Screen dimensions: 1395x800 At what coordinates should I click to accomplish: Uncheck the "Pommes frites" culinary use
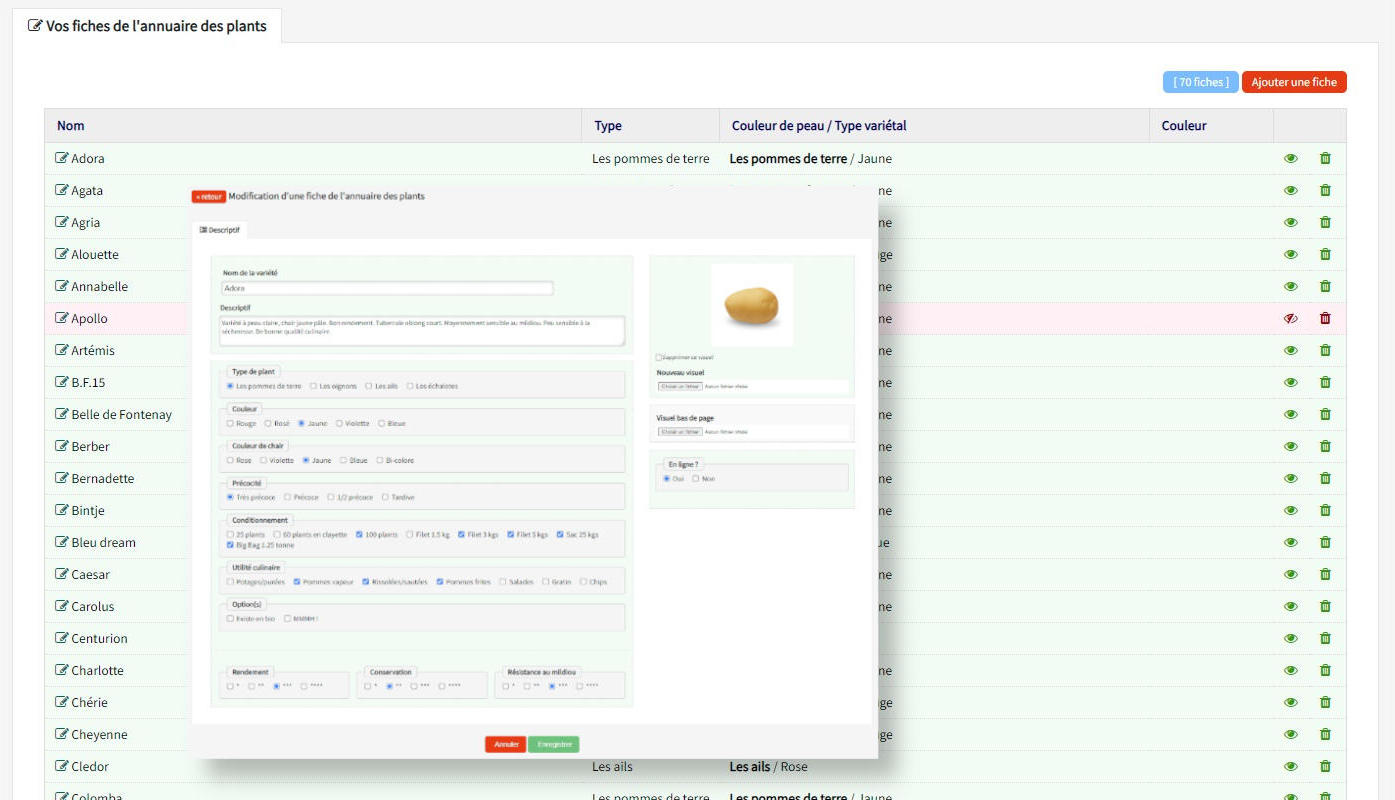click(x=440, y=582)
